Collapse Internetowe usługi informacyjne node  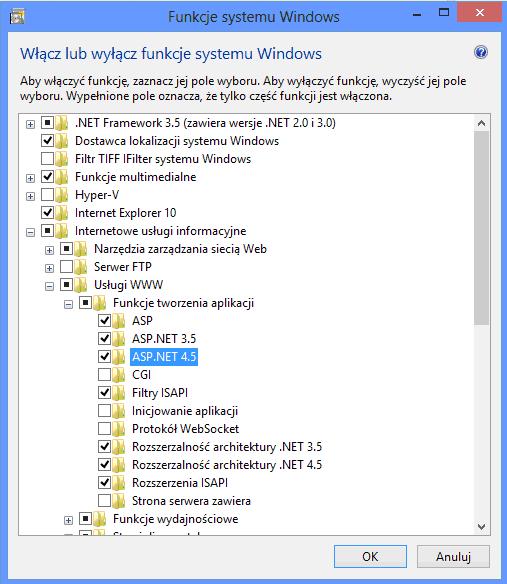click(x=30, y=232)
